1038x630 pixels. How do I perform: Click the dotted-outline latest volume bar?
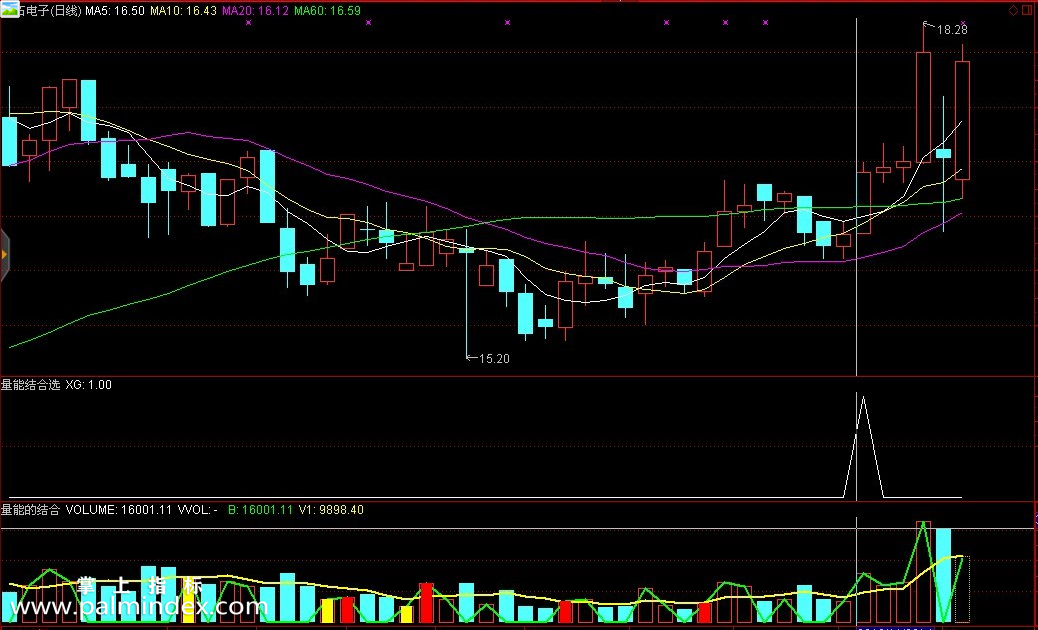(x=963, y=589)
